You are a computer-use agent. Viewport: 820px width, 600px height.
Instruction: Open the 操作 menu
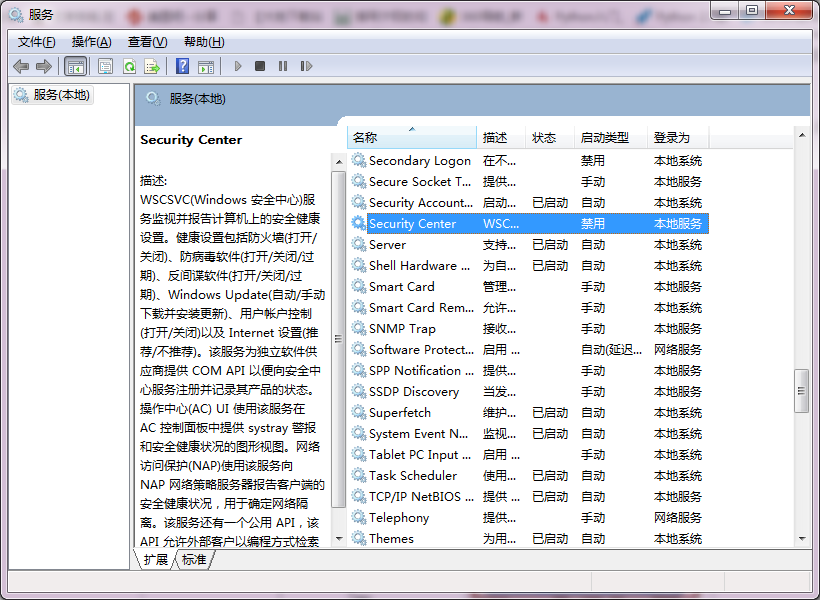[x=91, y=42]
